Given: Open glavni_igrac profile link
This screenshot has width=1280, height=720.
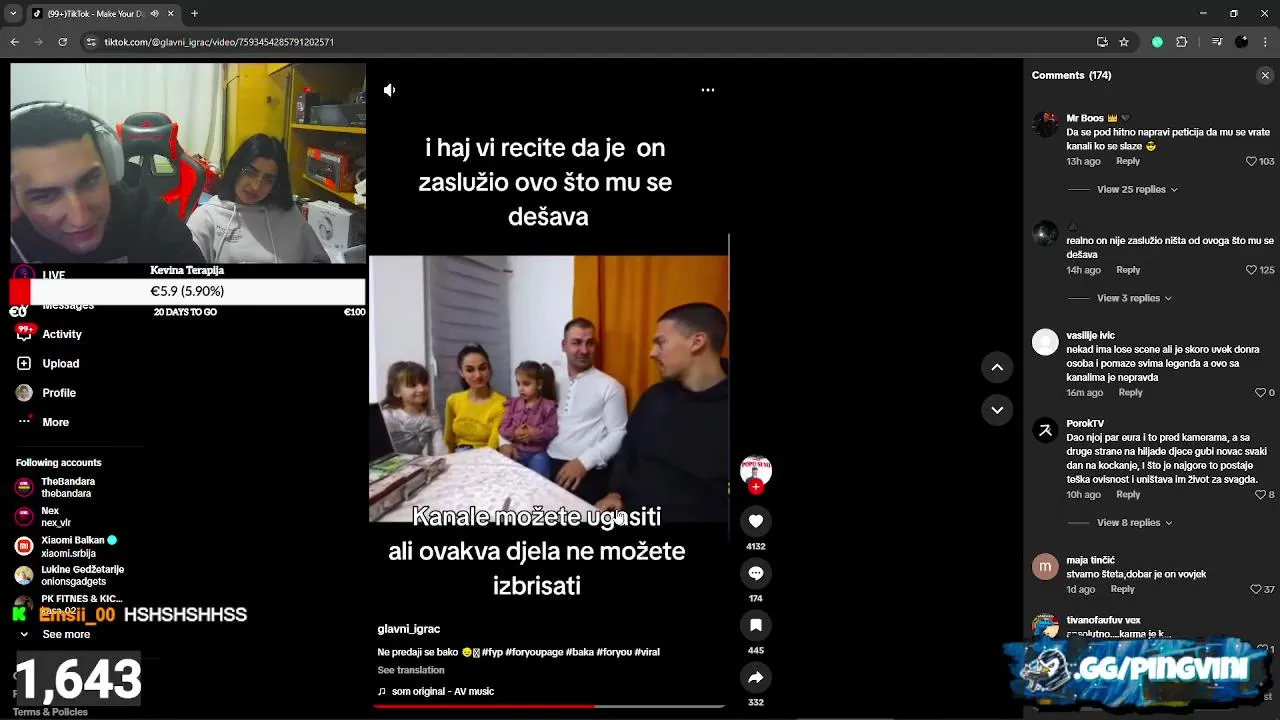Looking at the screenshot, I should coord(408,629).
